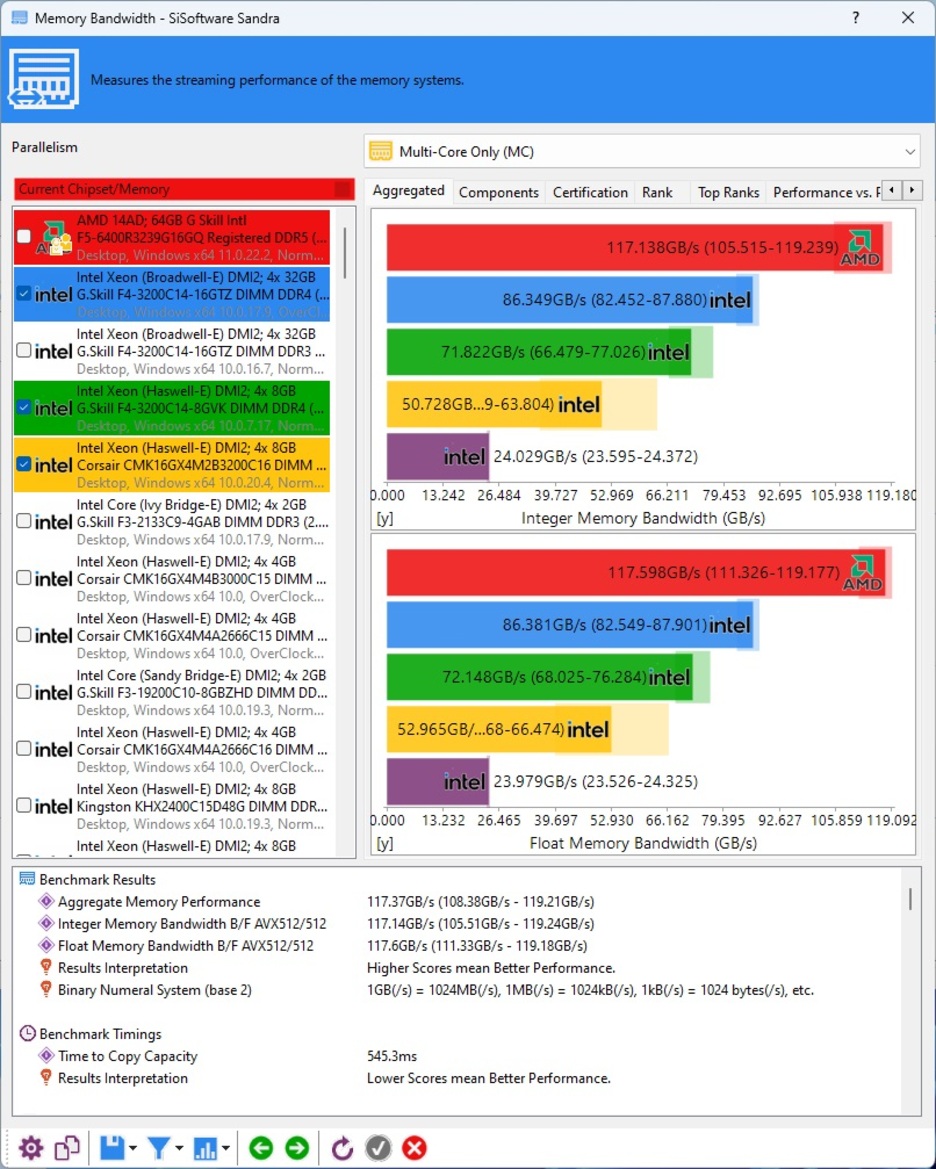Open the Top Ranks tab
The image size is (936, 1169).
coord(728,192)
